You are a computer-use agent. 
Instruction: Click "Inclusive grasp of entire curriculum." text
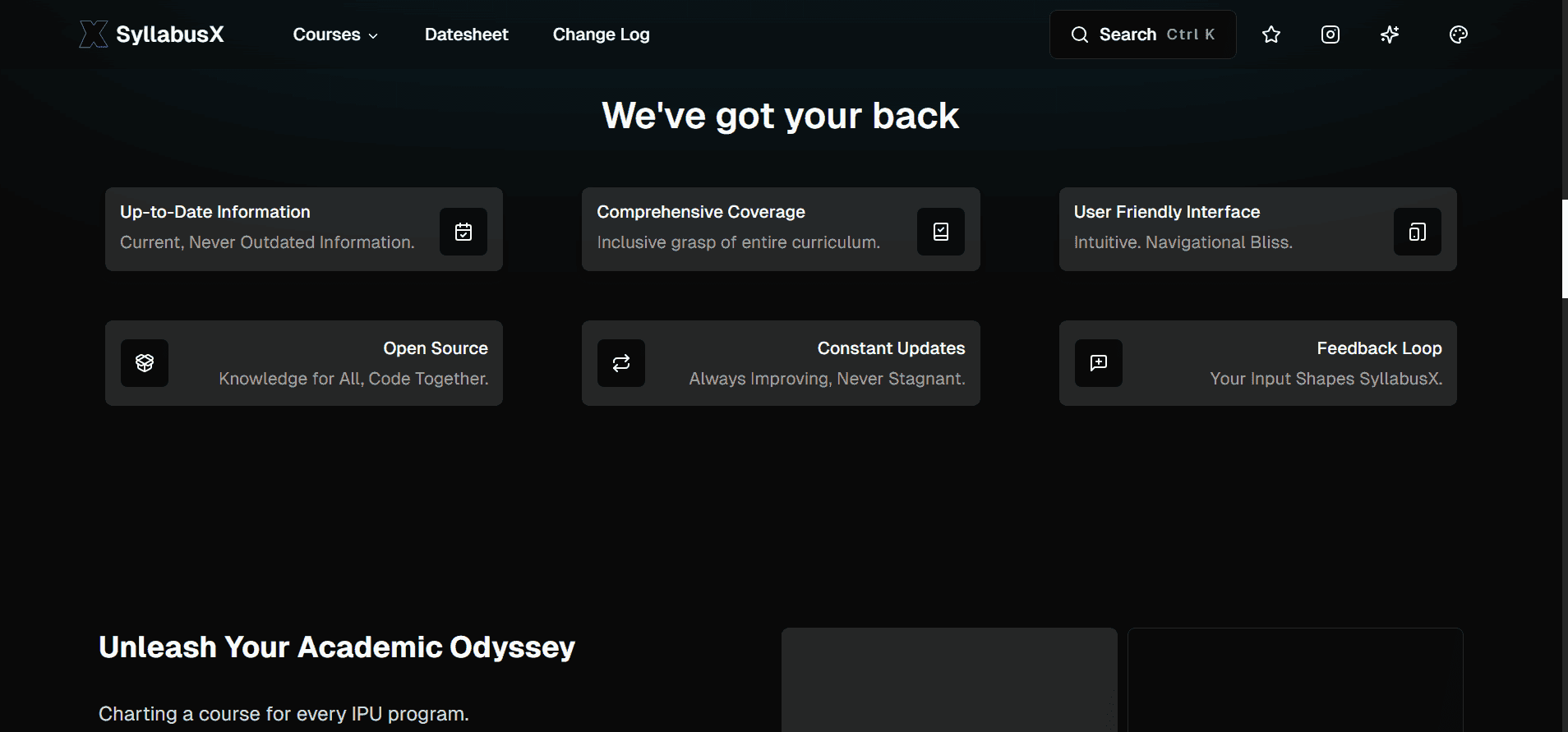point(739,242)
